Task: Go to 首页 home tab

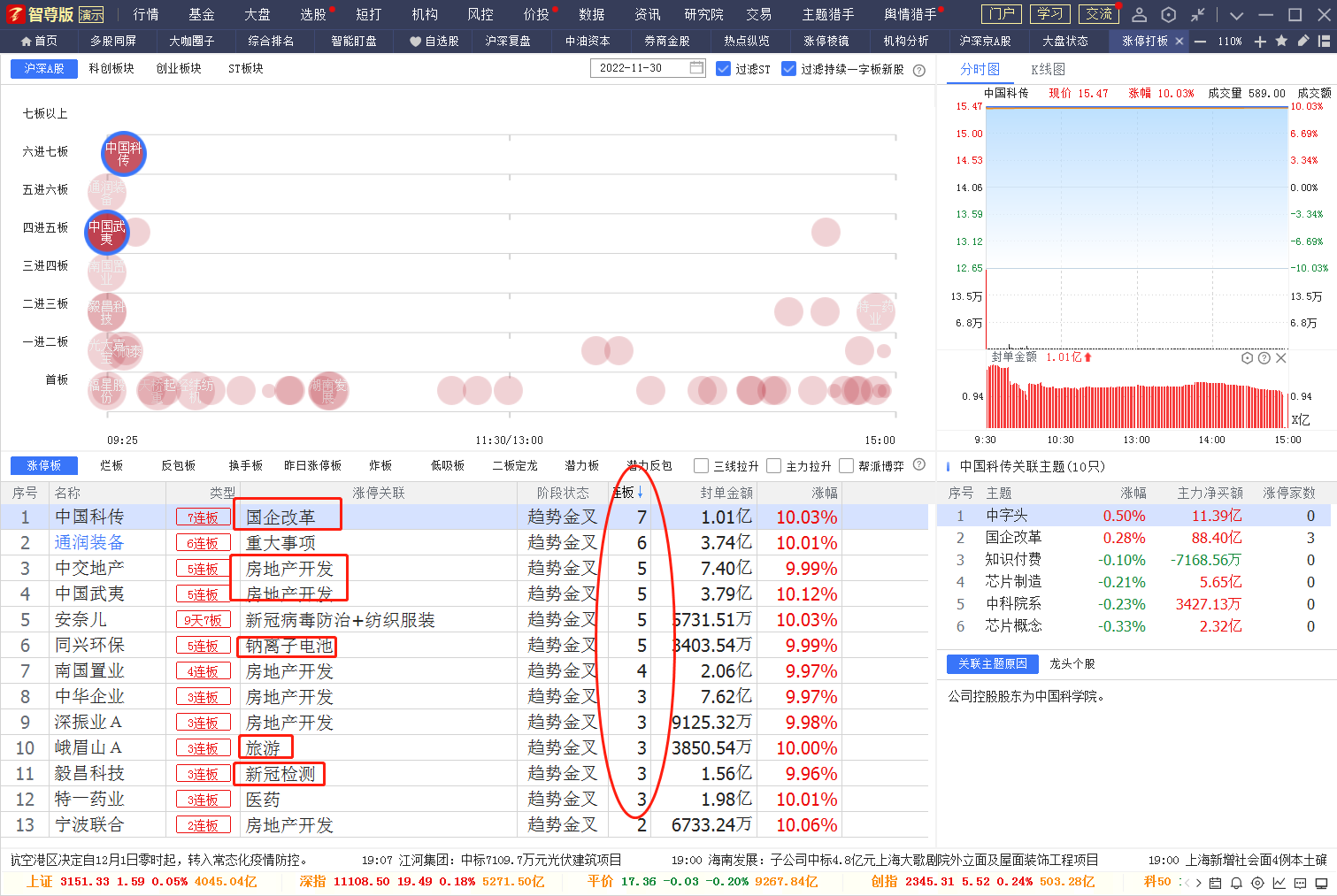Action: tap(39, 42)
